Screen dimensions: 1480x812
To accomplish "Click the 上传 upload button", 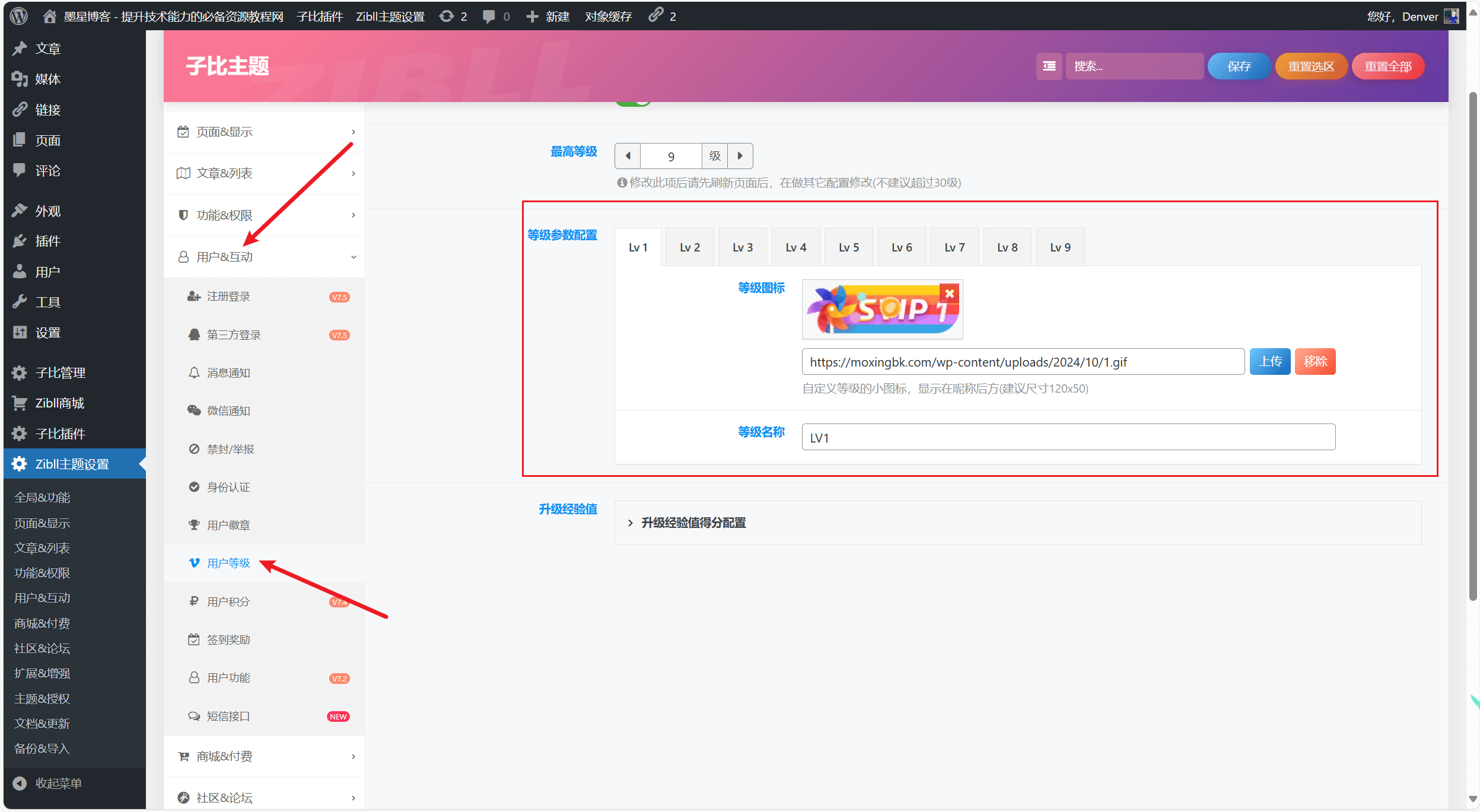I will pyautogui.click(x=1270, y=361).
